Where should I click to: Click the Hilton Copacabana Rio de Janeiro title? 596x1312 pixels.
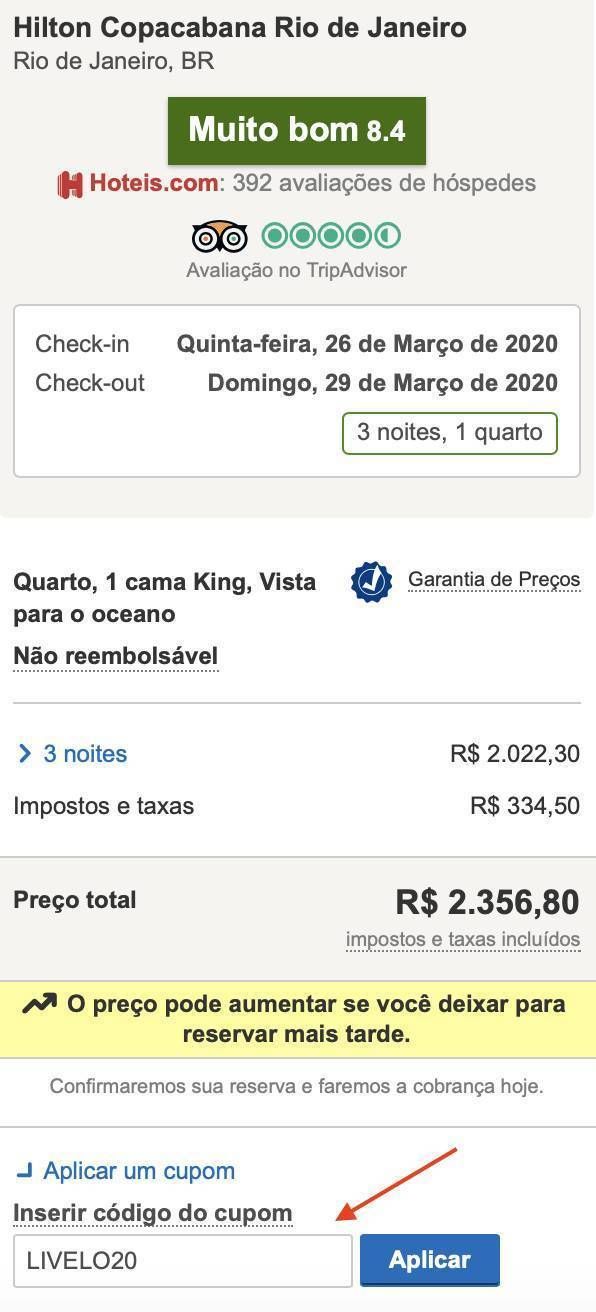(240, 28)
